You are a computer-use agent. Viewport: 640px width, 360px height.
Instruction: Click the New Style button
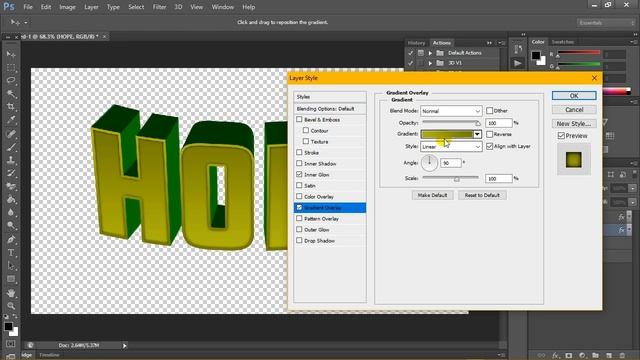[x=574, y=124]
